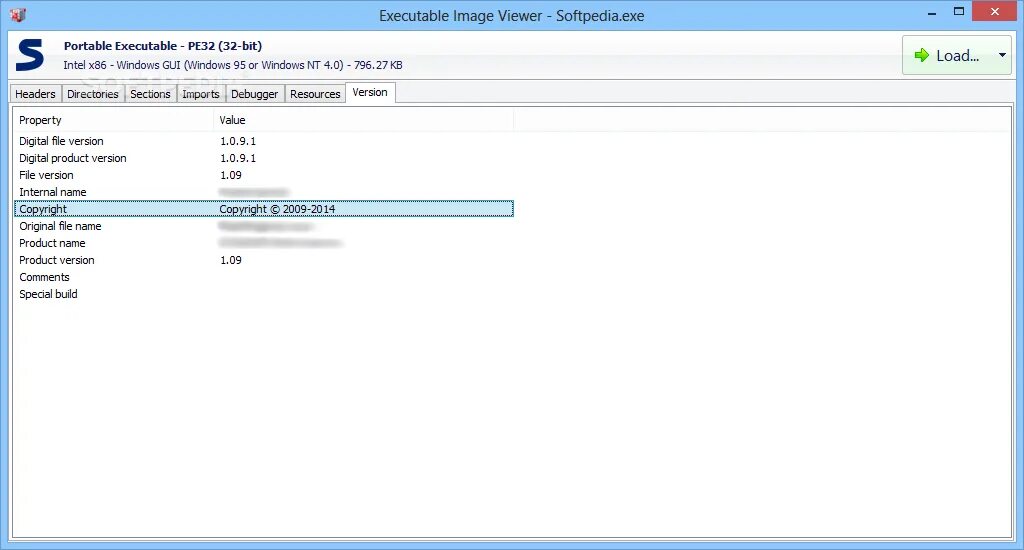Go to the Debugger tab
This screenshot has height=550, width=1024.
click(255, 94)
